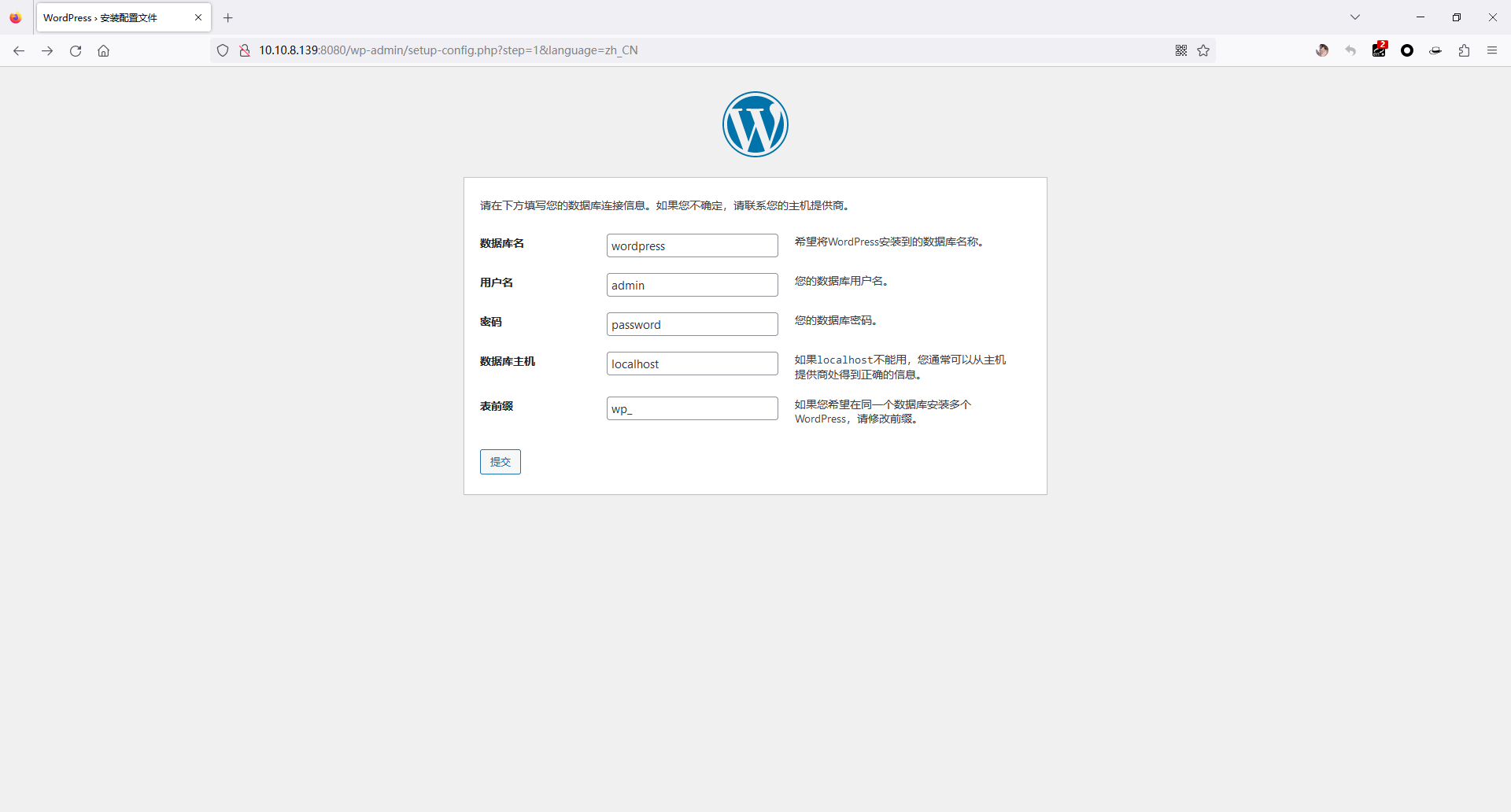The image size is (1511, 812).
Task: Restore down the Firefox window
Action: pyautogui.click(x=1457, y=17)
